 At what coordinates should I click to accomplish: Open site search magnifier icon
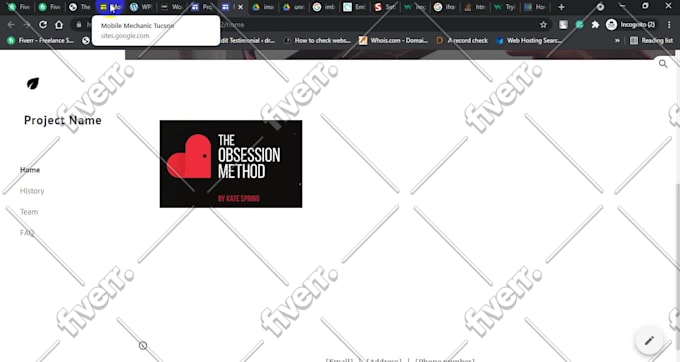pos(663,64)
